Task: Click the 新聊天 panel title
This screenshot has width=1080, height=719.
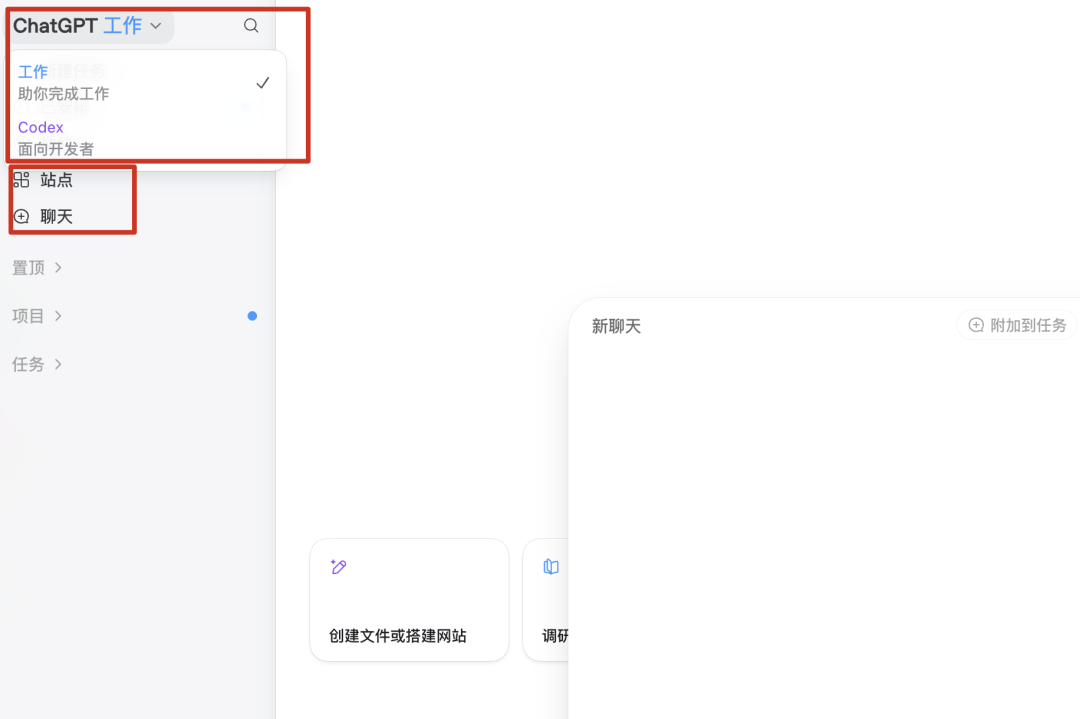Action: [x=616, y=326]
